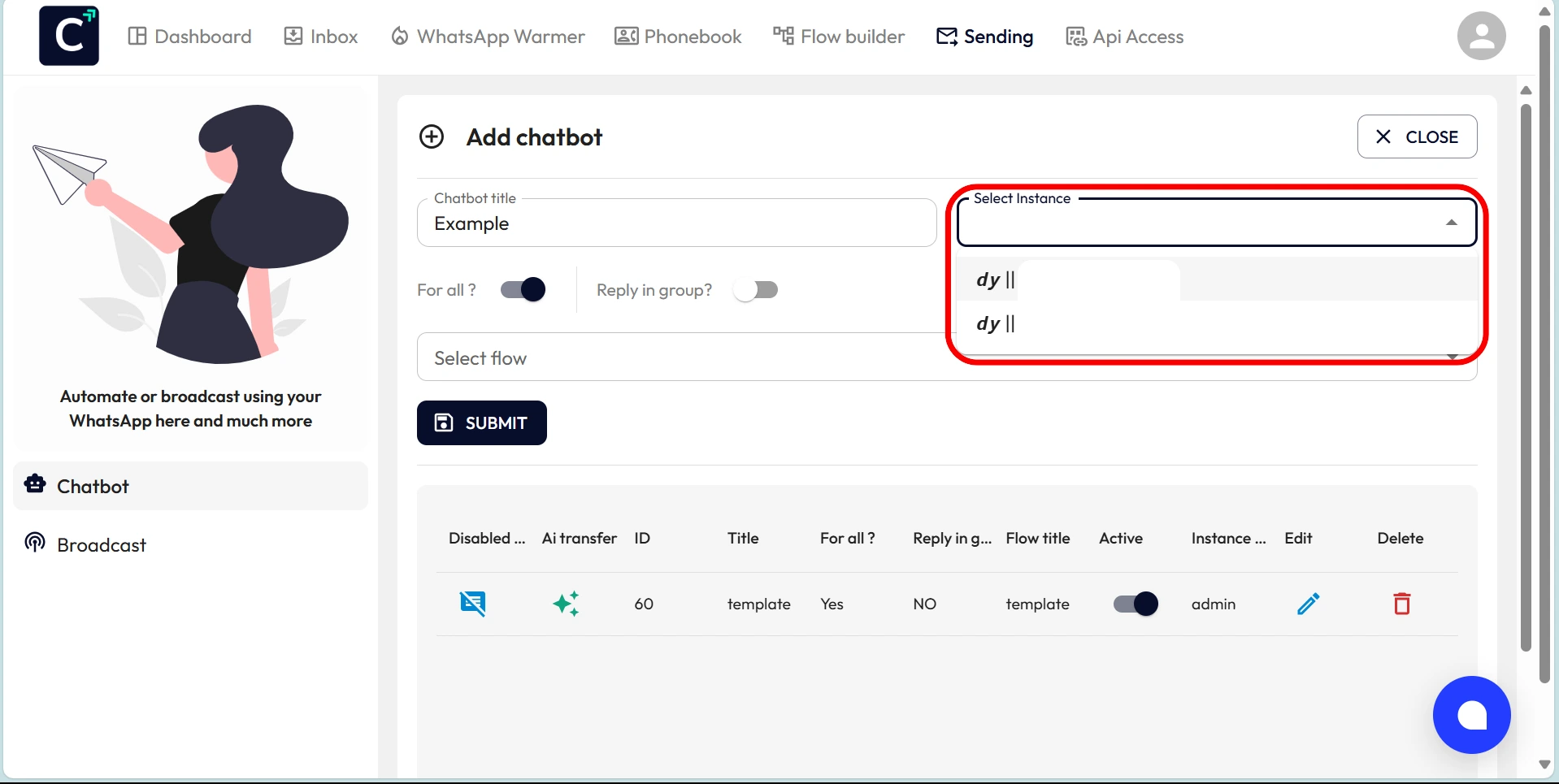Viewport: 1559px width, 784px height.
Task: Open the blue chat support bubble
Action: coord(1471,715)
